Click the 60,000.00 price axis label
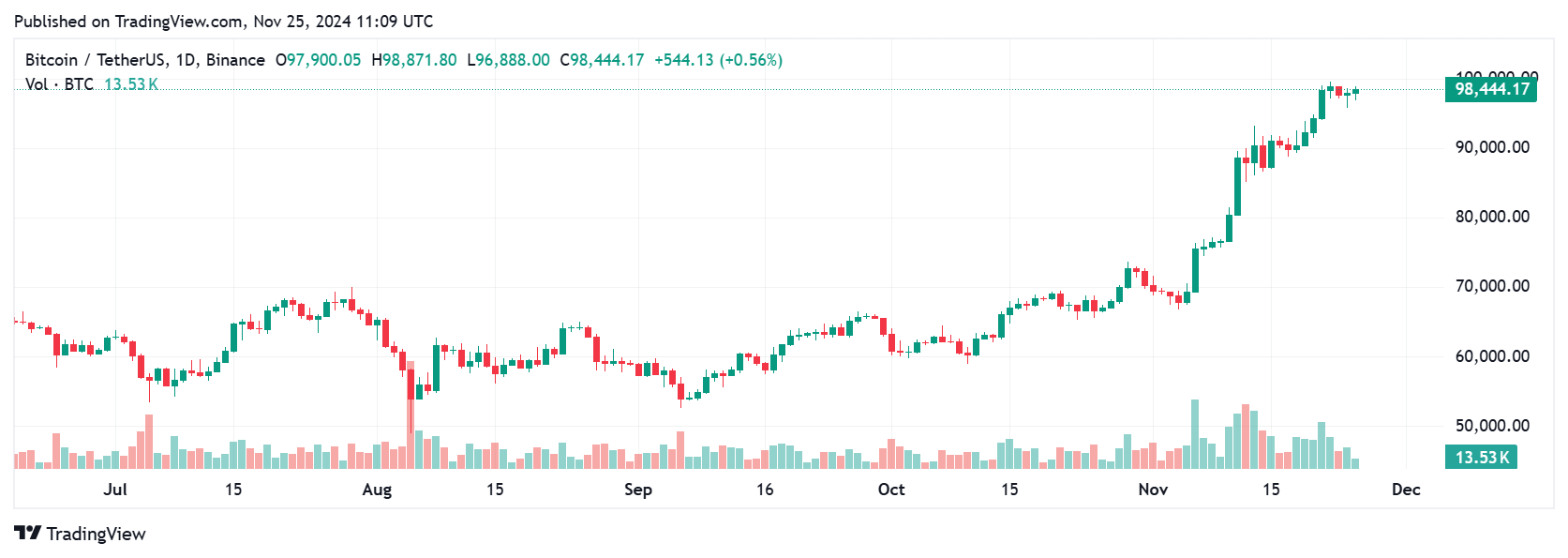 coord(1492,356)
